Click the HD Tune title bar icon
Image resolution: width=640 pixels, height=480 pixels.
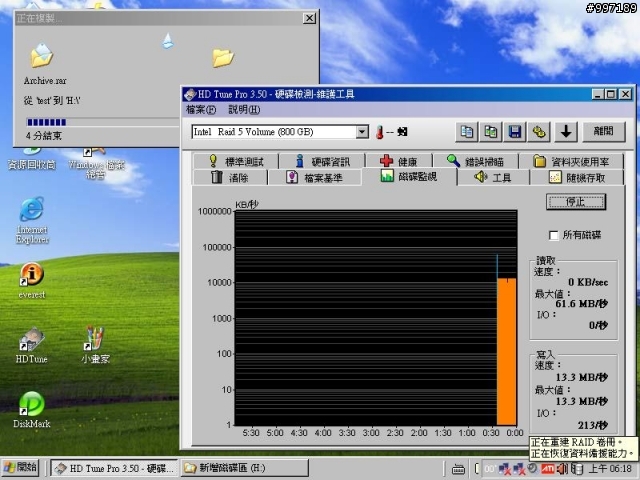(x=189, y=95)
